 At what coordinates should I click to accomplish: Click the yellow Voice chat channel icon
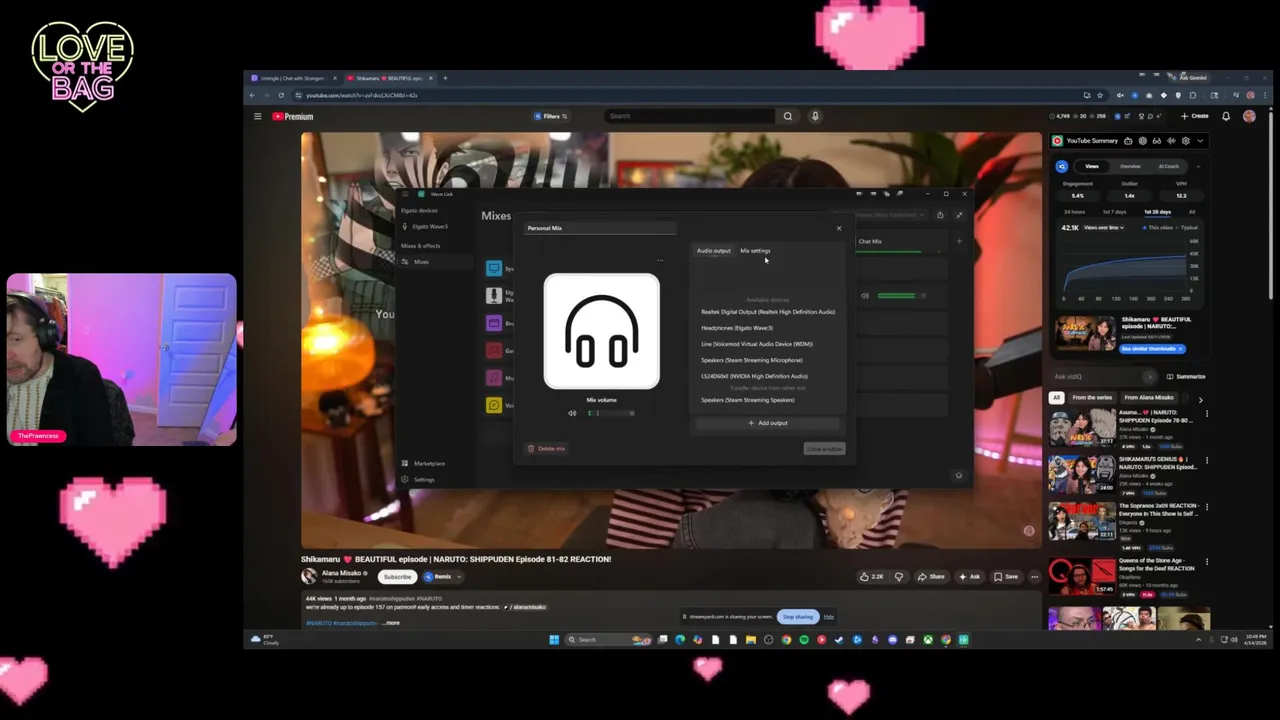pos(494,405)
